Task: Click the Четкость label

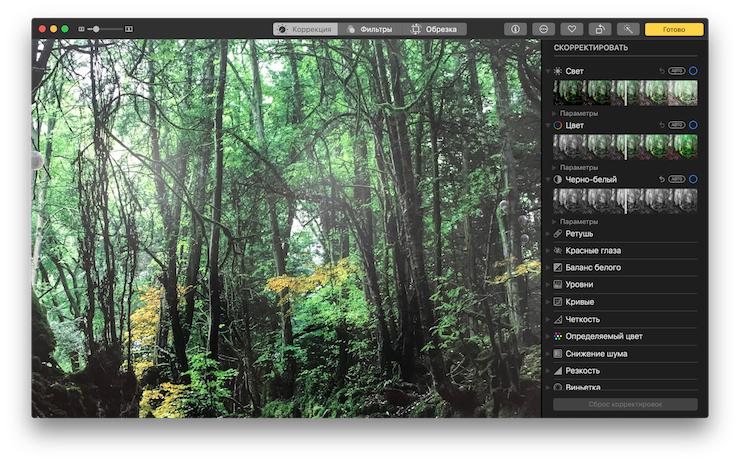Action: tap(582, 320)
